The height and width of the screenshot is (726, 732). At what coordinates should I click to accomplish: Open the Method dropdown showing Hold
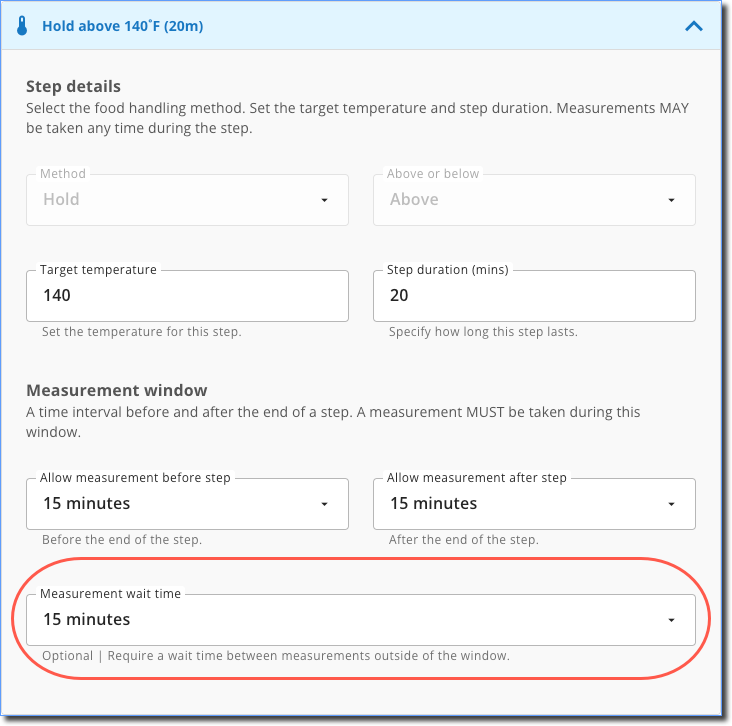(x=180, y=200)
